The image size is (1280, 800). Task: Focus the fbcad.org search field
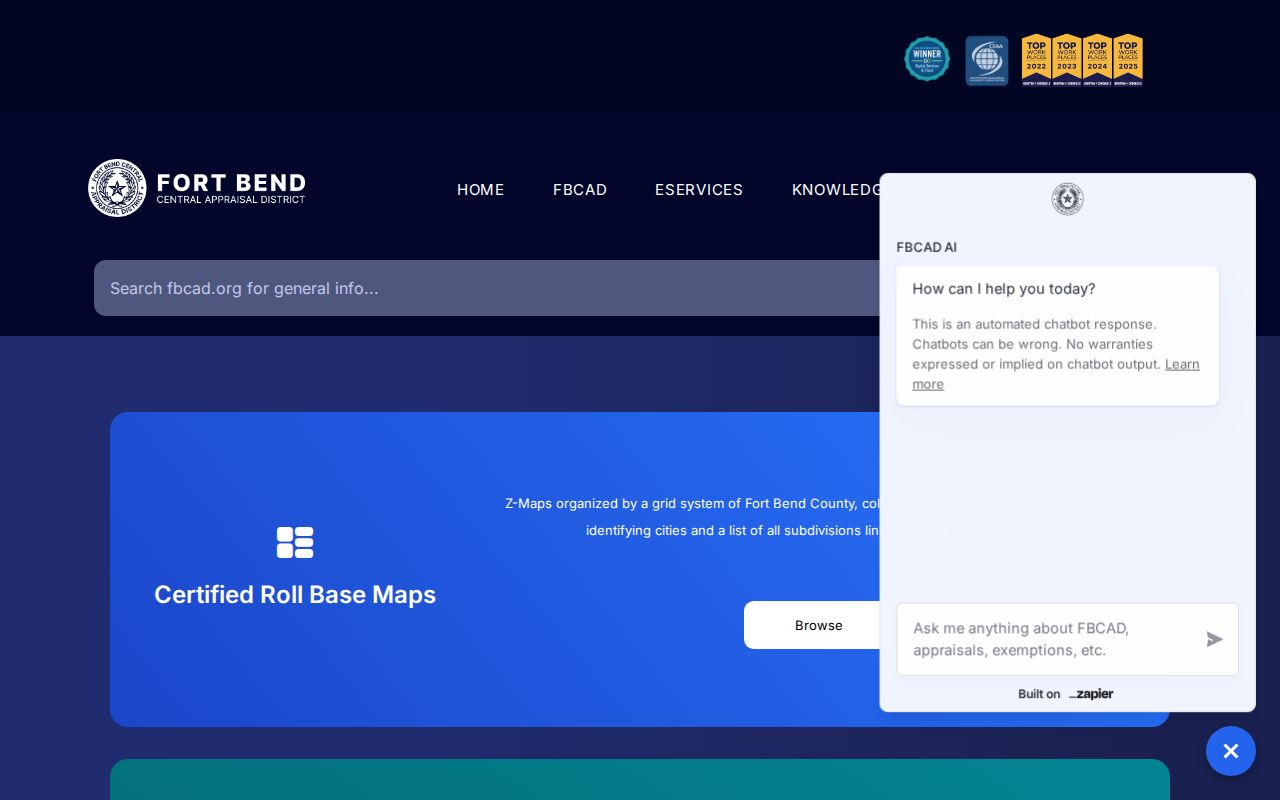pyautogui.click(x=487, y=288)
